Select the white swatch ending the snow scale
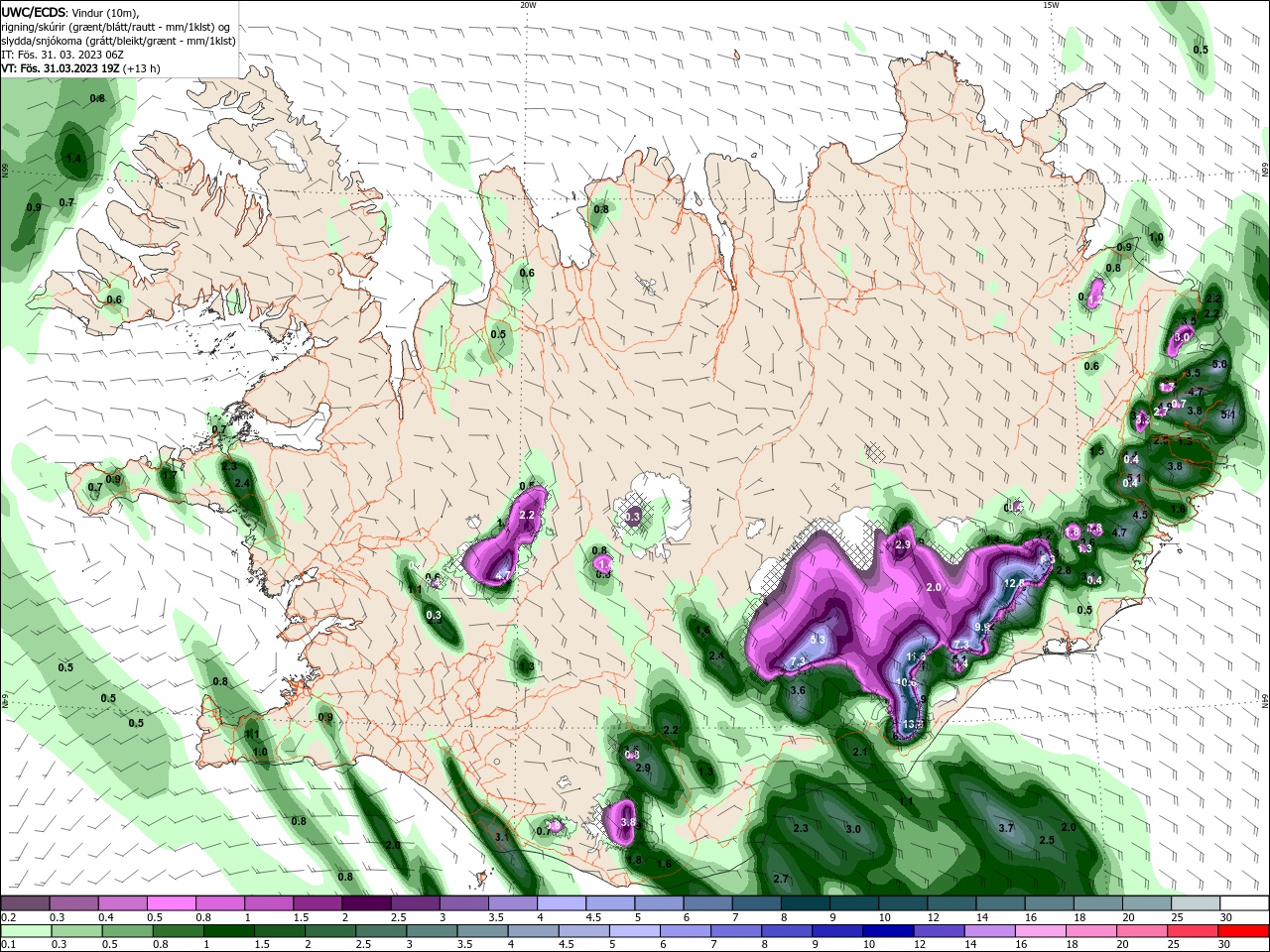 1244,903
